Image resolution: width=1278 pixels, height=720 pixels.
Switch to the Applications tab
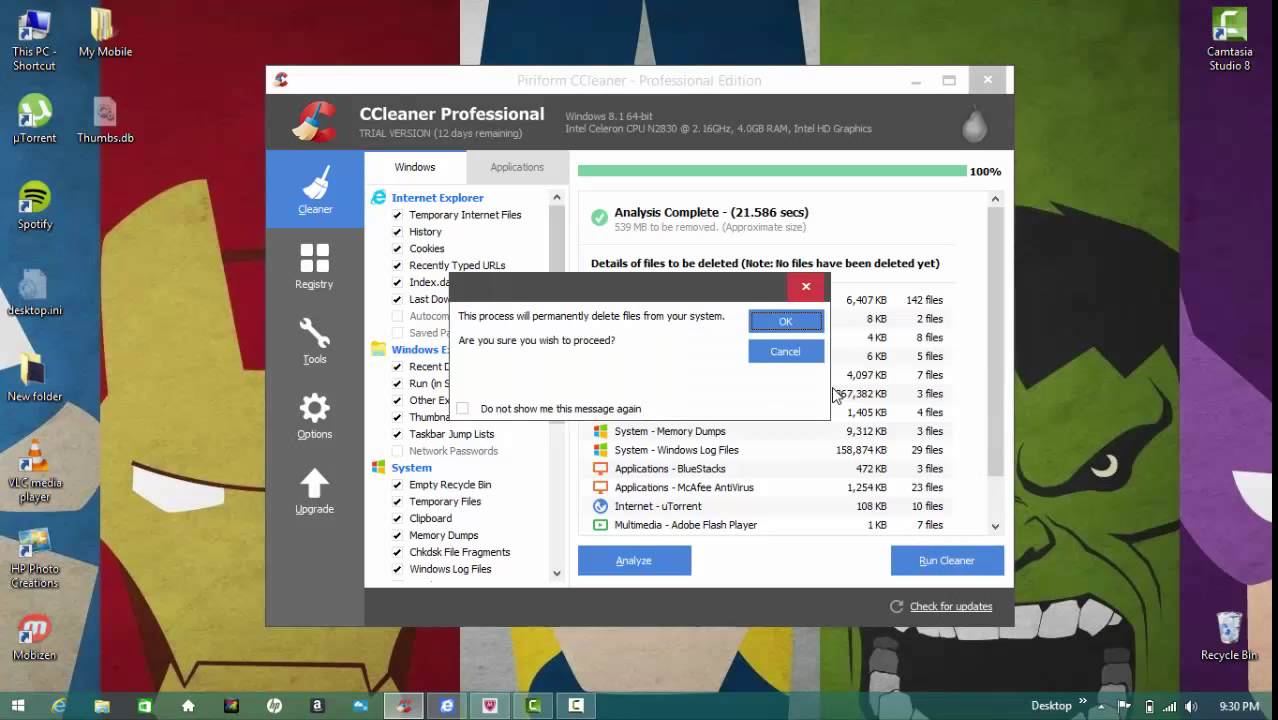[517, 167]
